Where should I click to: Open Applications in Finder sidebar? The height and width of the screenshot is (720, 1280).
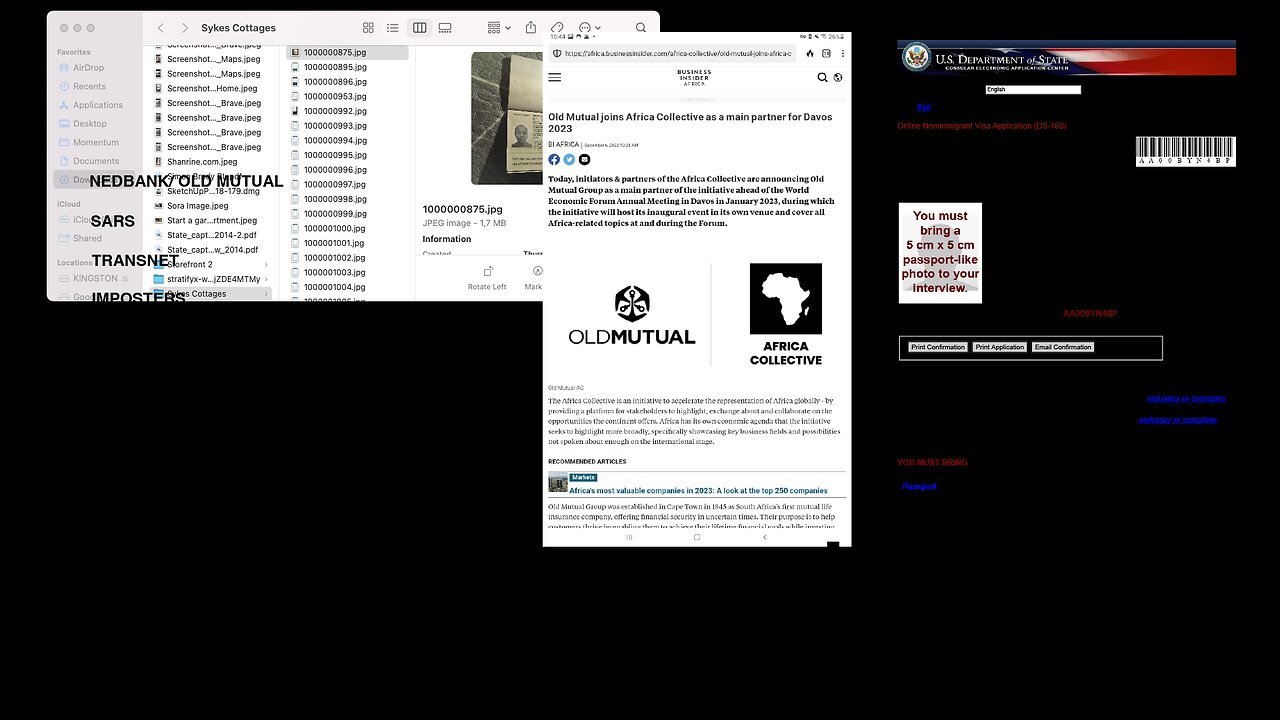pyautogui.click(x=98, y=105)
